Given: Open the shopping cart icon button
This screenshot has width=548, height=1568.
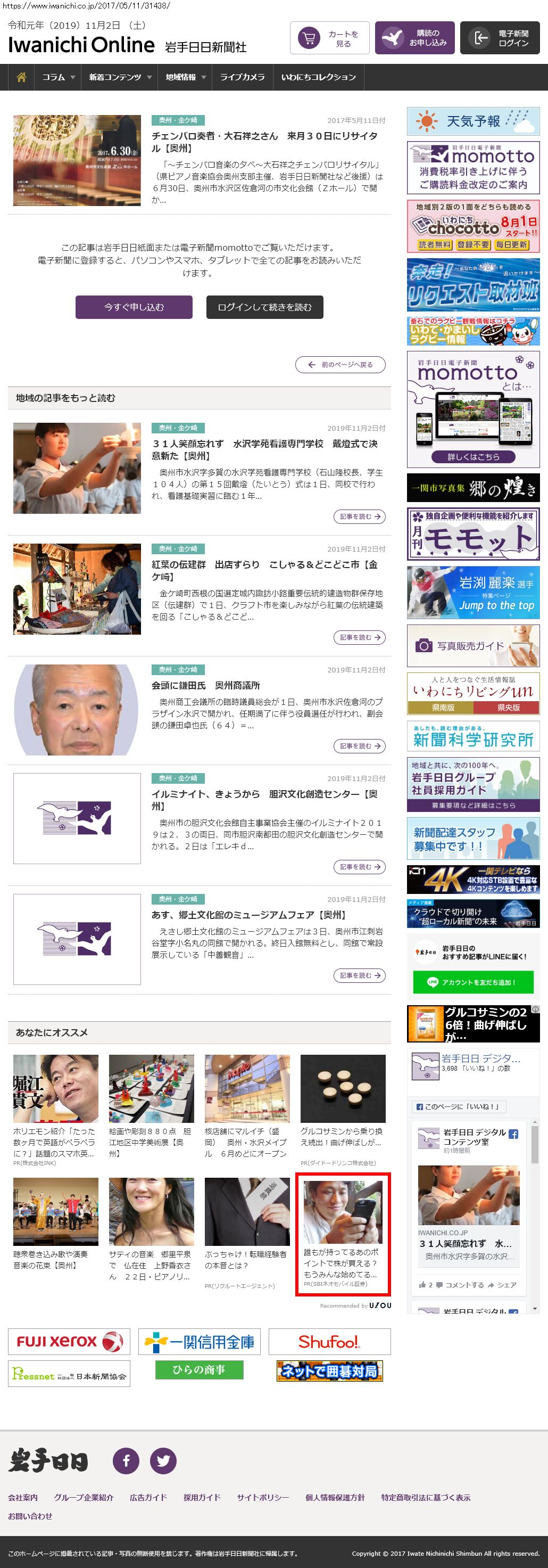Looking at the screenshot, I should (x=309, y=38).
